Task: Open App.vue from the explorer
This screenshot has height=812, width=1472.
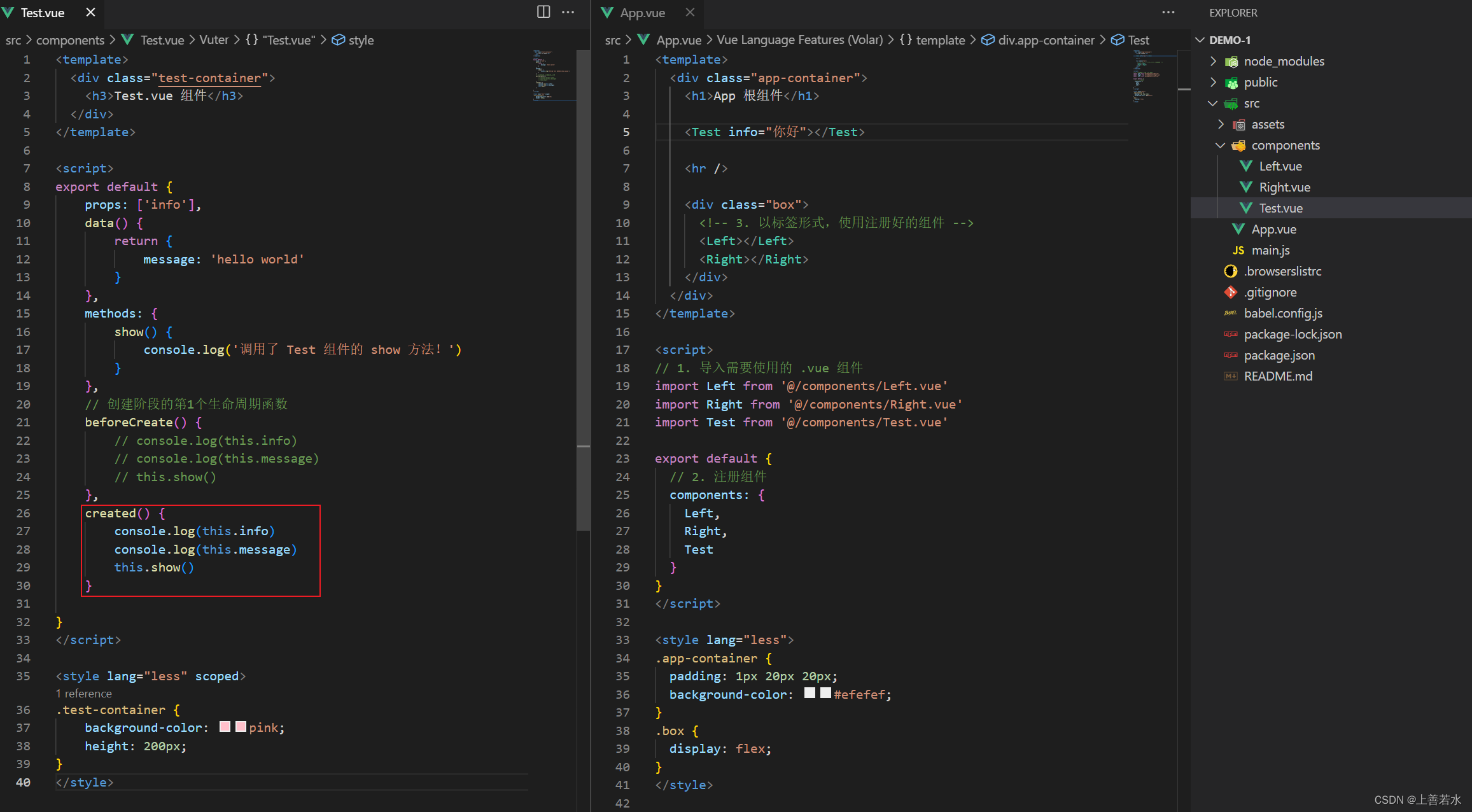Action: click(x=1273, y=229)
